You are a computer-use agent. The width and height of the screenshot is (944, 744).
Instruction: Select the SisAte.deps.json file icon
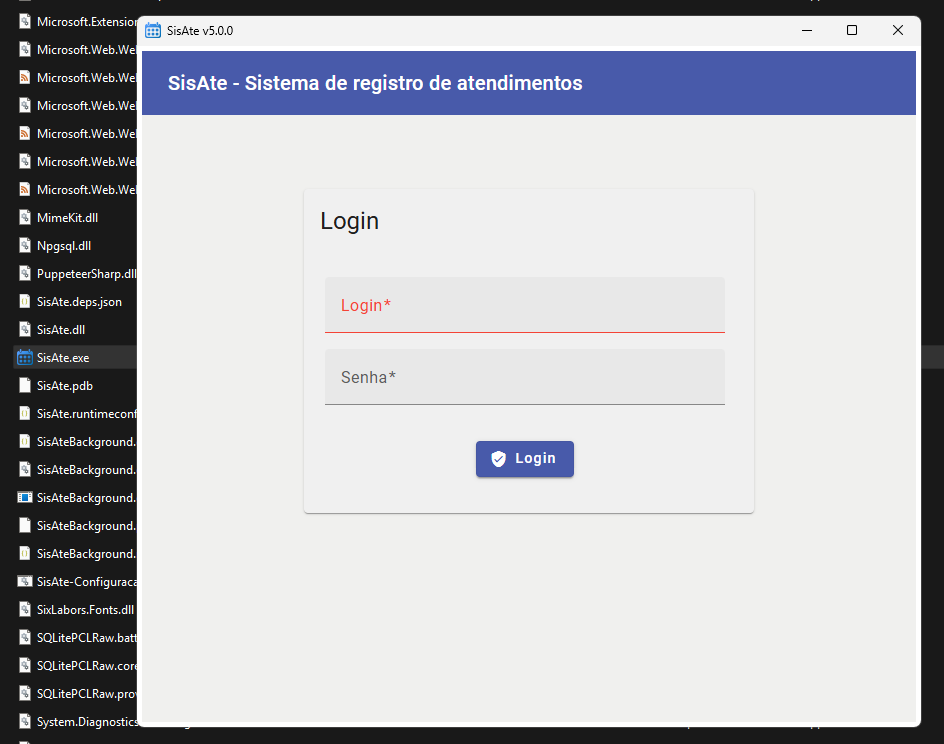pyautogui.click(x=25, y=301)
